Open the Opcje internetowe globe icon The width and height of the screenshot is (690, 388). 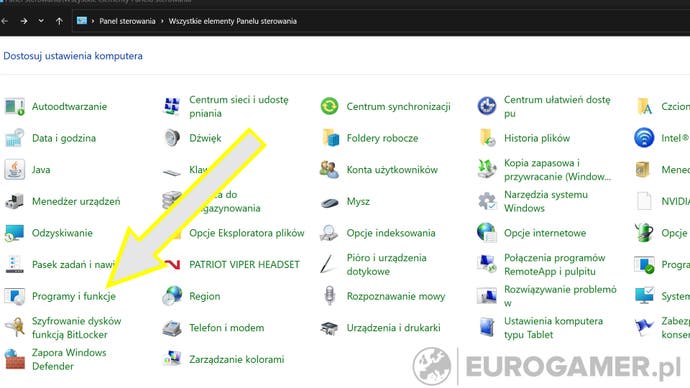click(487, 233)
